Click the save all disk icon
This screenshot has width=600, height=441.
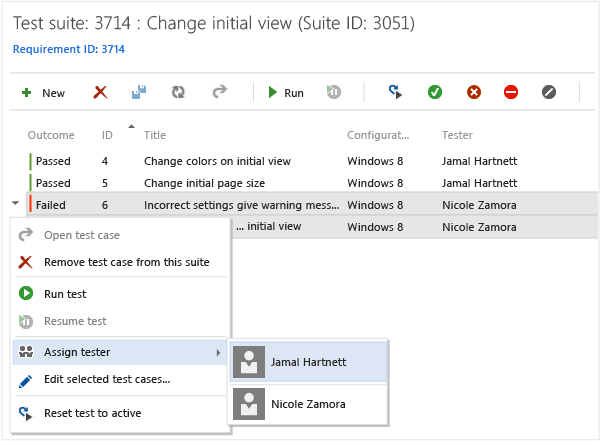tap(139, 92)
